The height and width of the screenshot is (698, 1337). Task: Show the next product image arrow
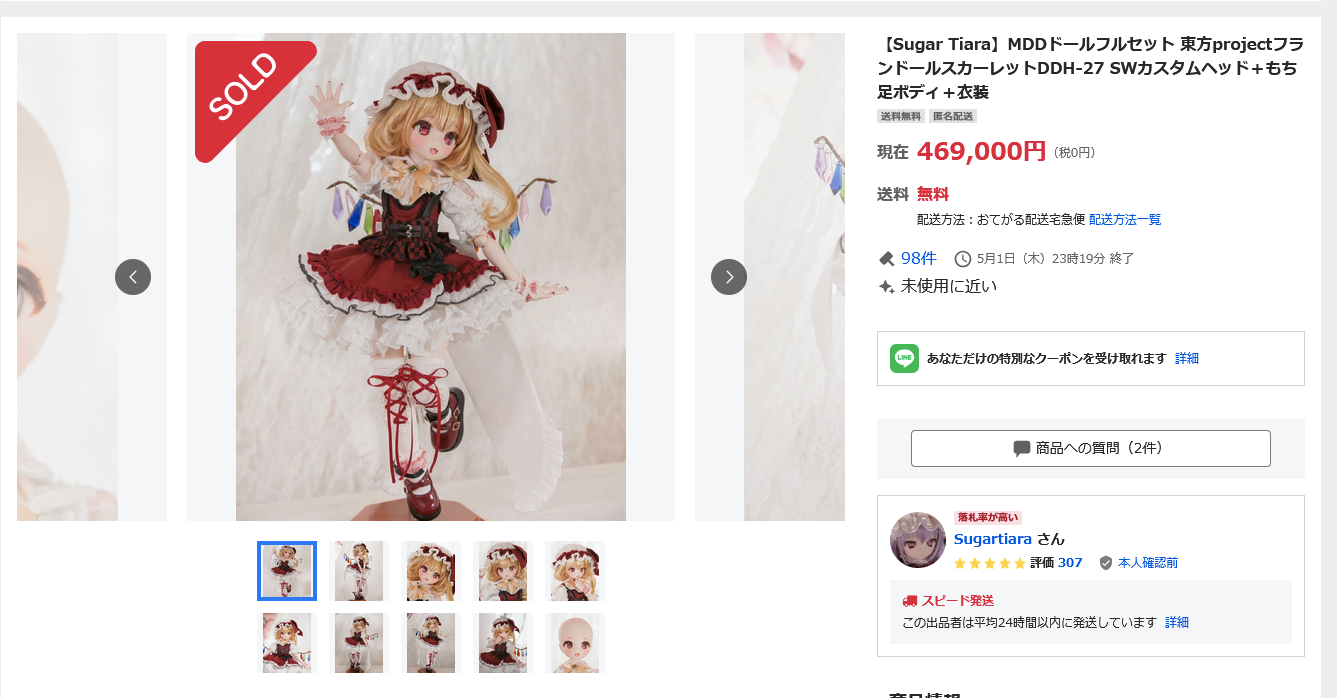[729, 277]
